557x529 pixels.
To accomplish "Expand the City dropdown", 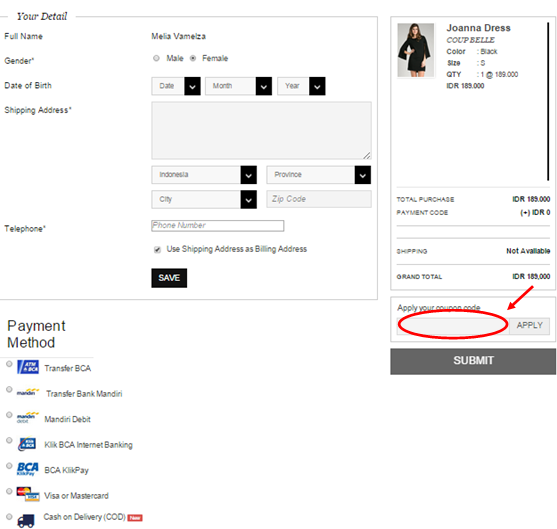I will (x=204, y=200).
